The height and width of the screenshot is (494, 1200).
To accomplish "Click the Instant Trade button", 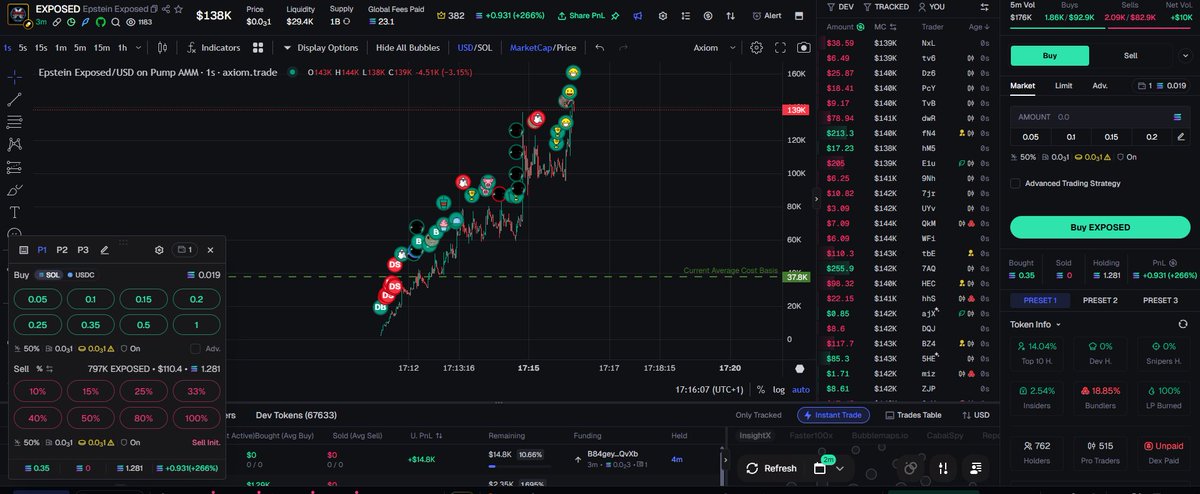I will pos(833,415).
